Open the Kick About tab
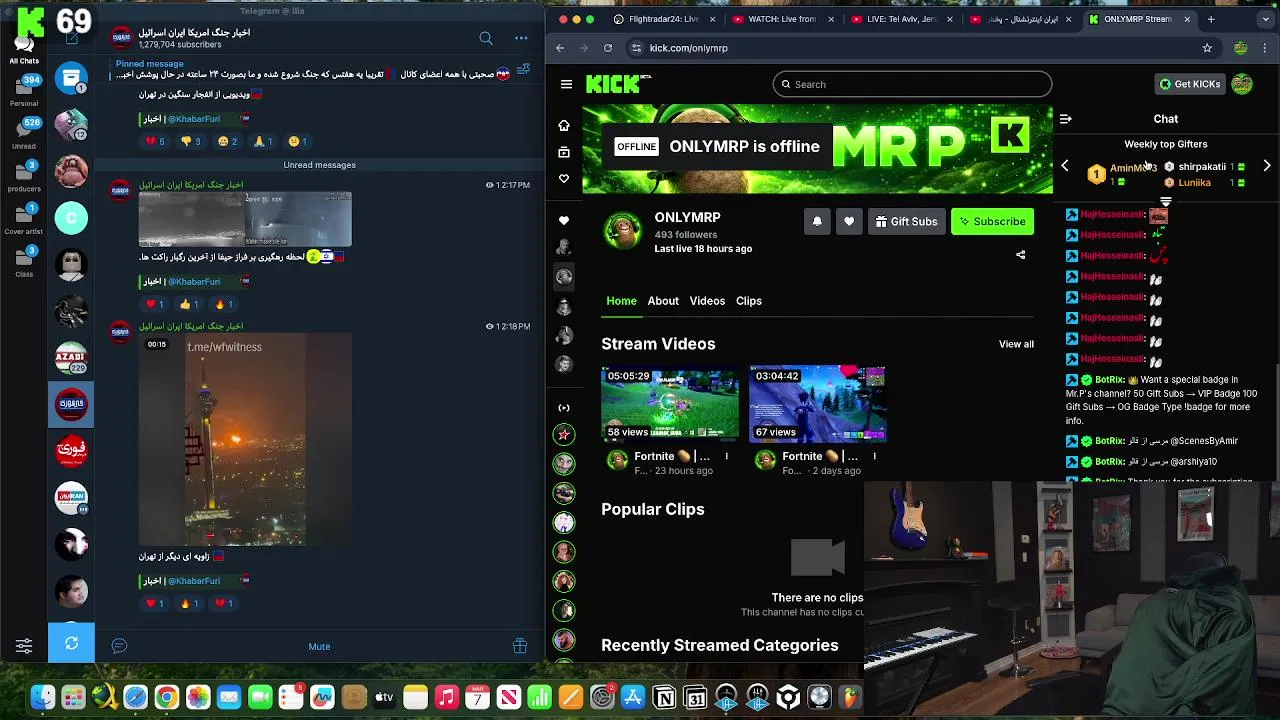This screenshot has width=1280, height=720. [663, 301]
